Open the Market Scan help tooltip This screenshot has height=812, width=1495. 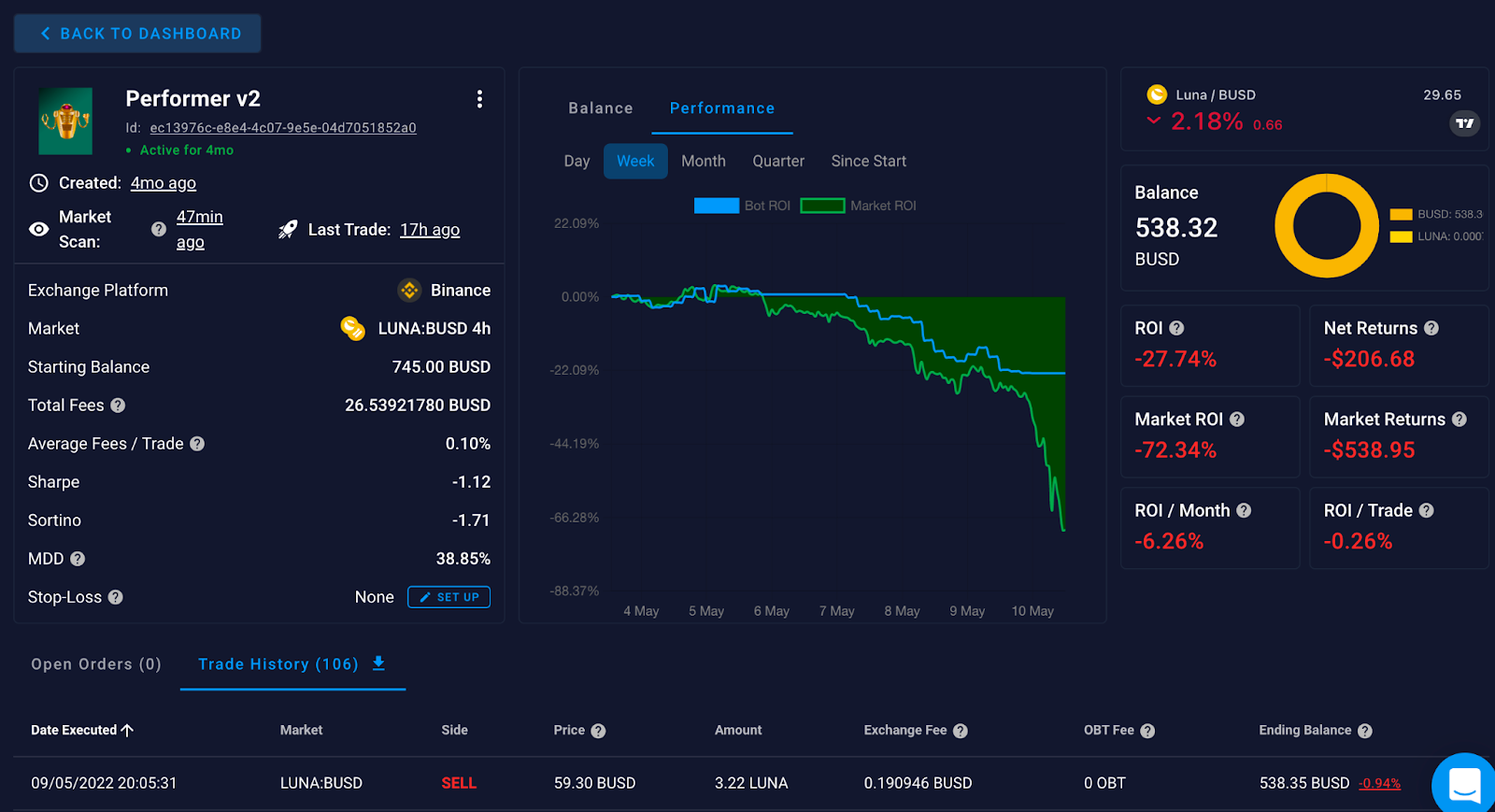pos(159,229)
